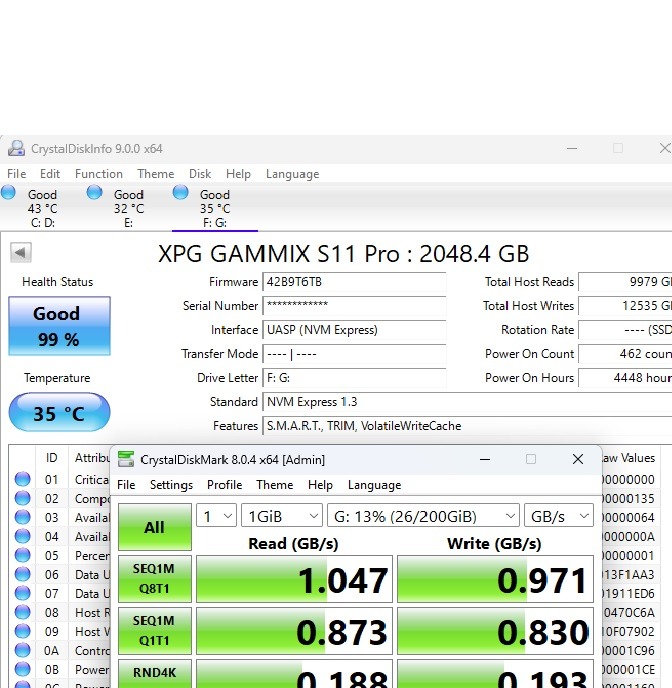Open the 1GiB test size dropdown
The width and height of the screenshot is (672, 688).
282,516
